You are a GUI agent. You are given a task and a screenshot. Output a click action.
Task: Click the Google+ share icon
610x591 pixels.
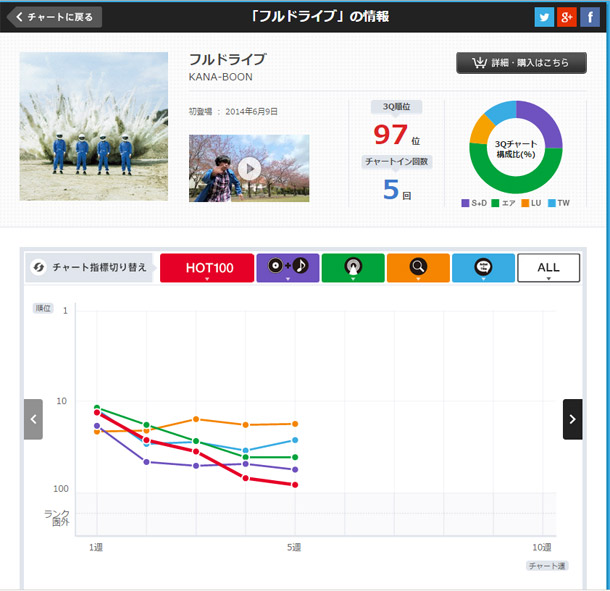[567, 16]
